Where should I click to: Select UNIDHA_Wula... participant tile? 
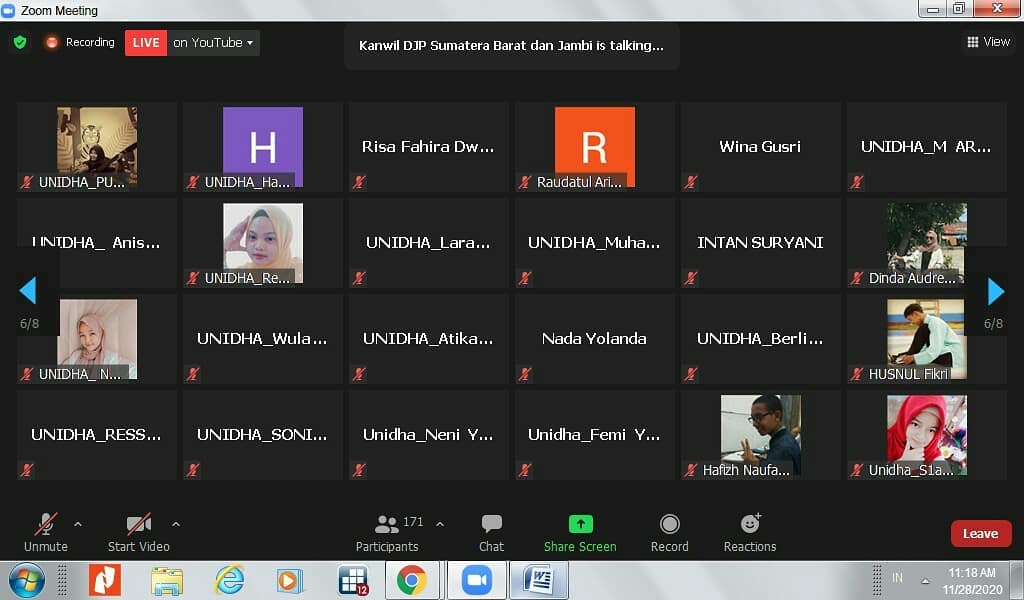[x=263, y=339]
